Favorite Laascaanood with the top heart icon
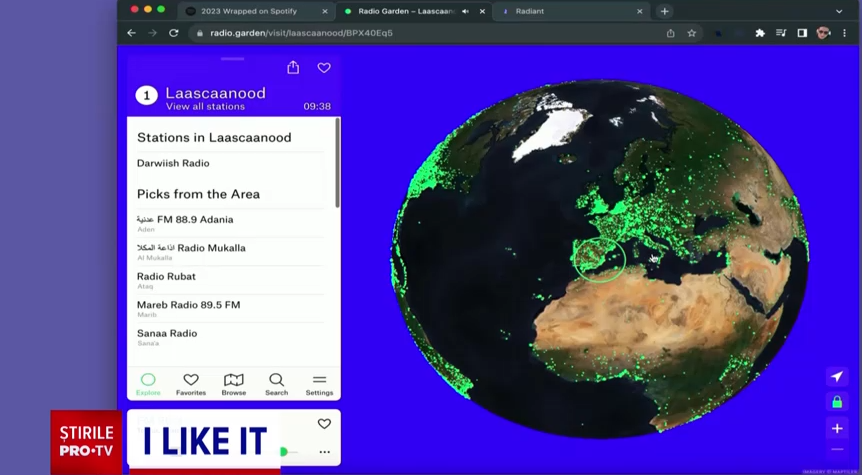The image size is (862, 475). point(324,67)
